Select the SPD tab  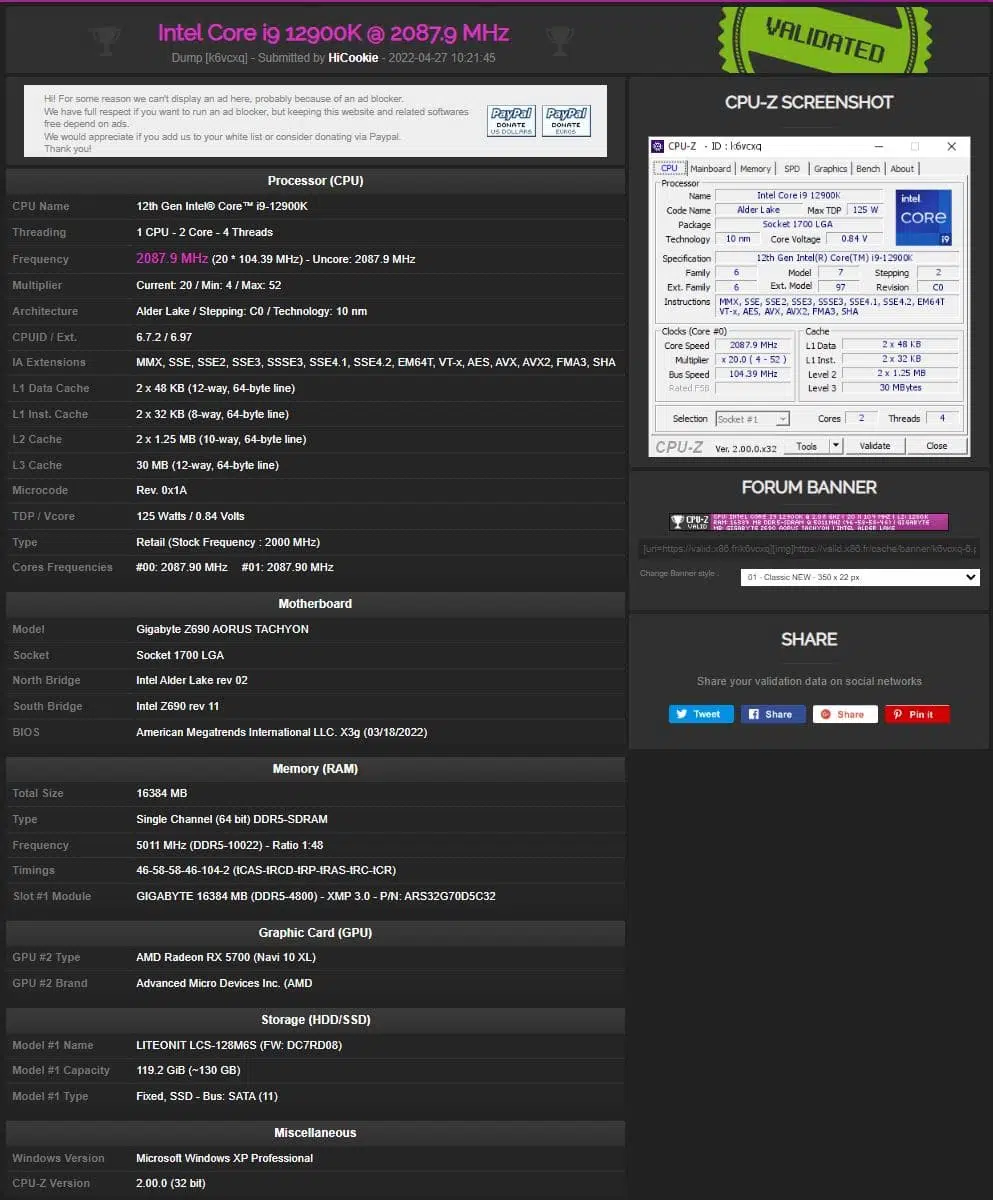(792, 169)
